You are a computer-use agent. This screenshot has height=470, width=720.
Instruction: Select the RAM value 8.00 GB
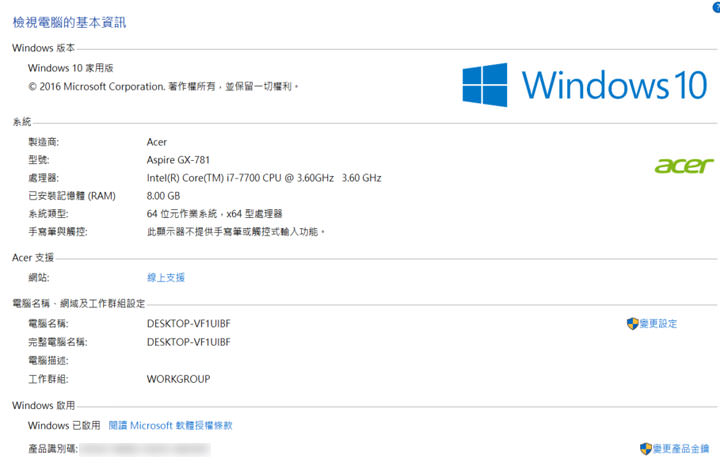click(x=163, y=196)
